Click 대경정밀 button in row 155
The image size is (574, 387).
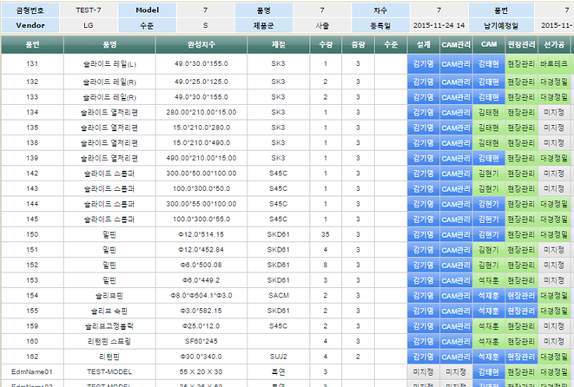pos(554,311)
